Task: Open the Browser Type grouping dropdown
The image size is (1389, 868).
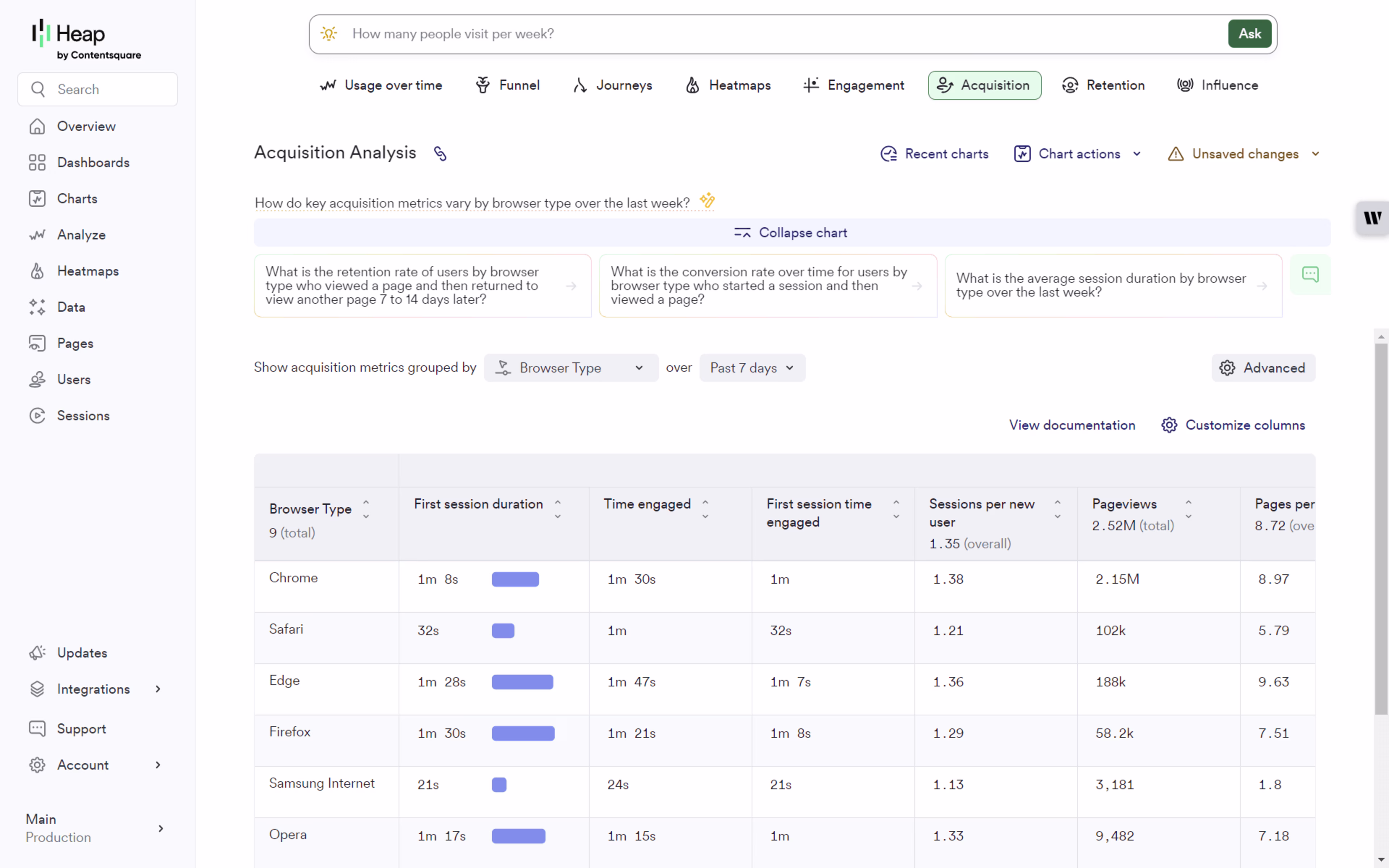Action: click(x=570, y=368)
